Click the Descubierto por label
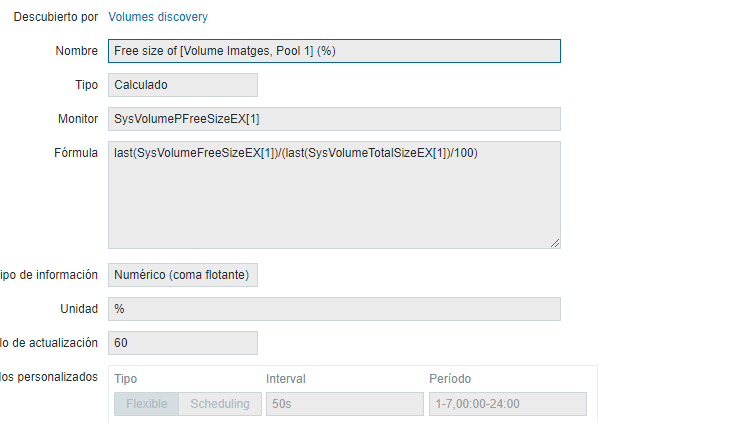Image resolution: width=741 pixels, height=423 pixels. [x=56, y=17]
